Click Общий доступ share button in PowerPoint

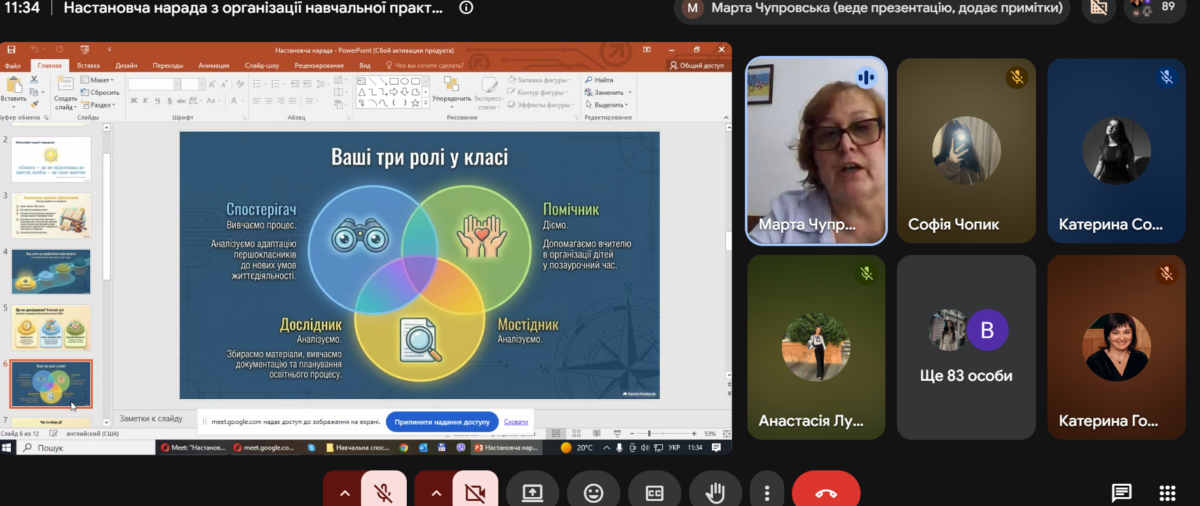pos(697,65)
